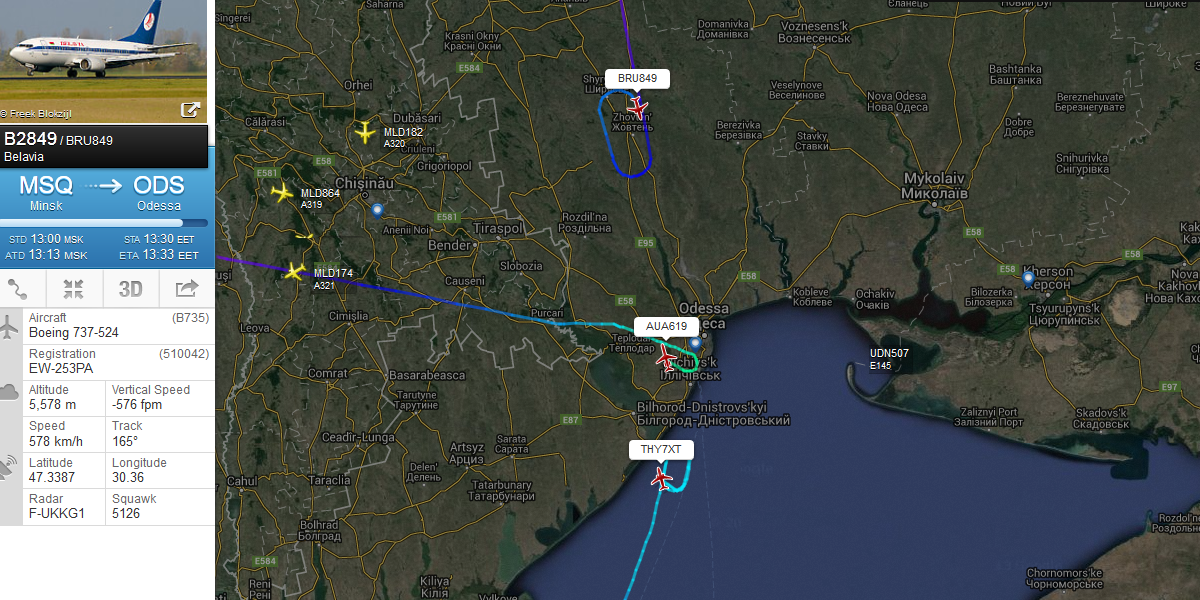Viewport: 1200px width, 600px height.
Task: Click the AUA619 flight label
Action: coord(666,326)
